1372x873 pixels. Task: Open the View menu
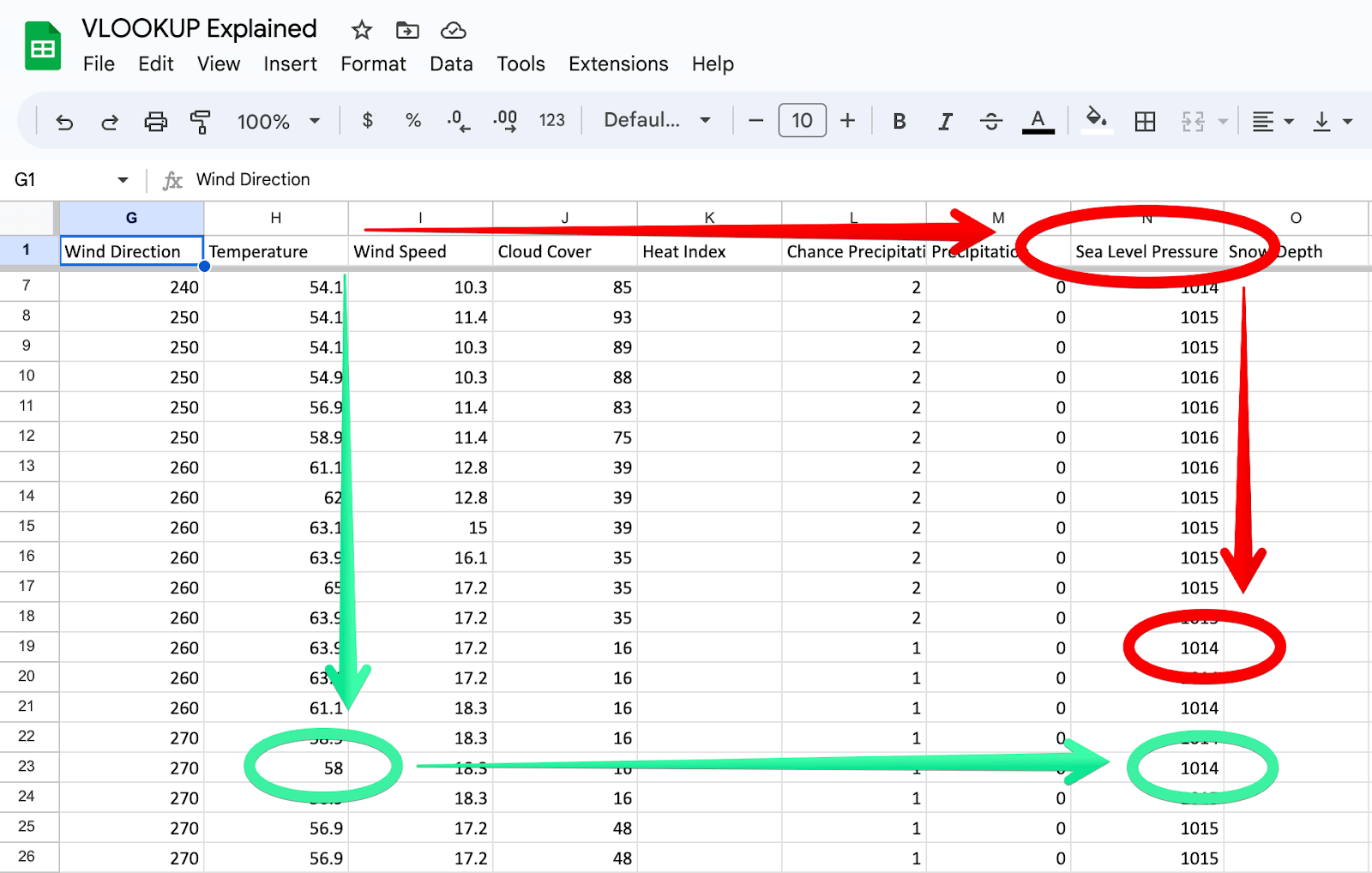pyautogui.click(x=219, y=64)
